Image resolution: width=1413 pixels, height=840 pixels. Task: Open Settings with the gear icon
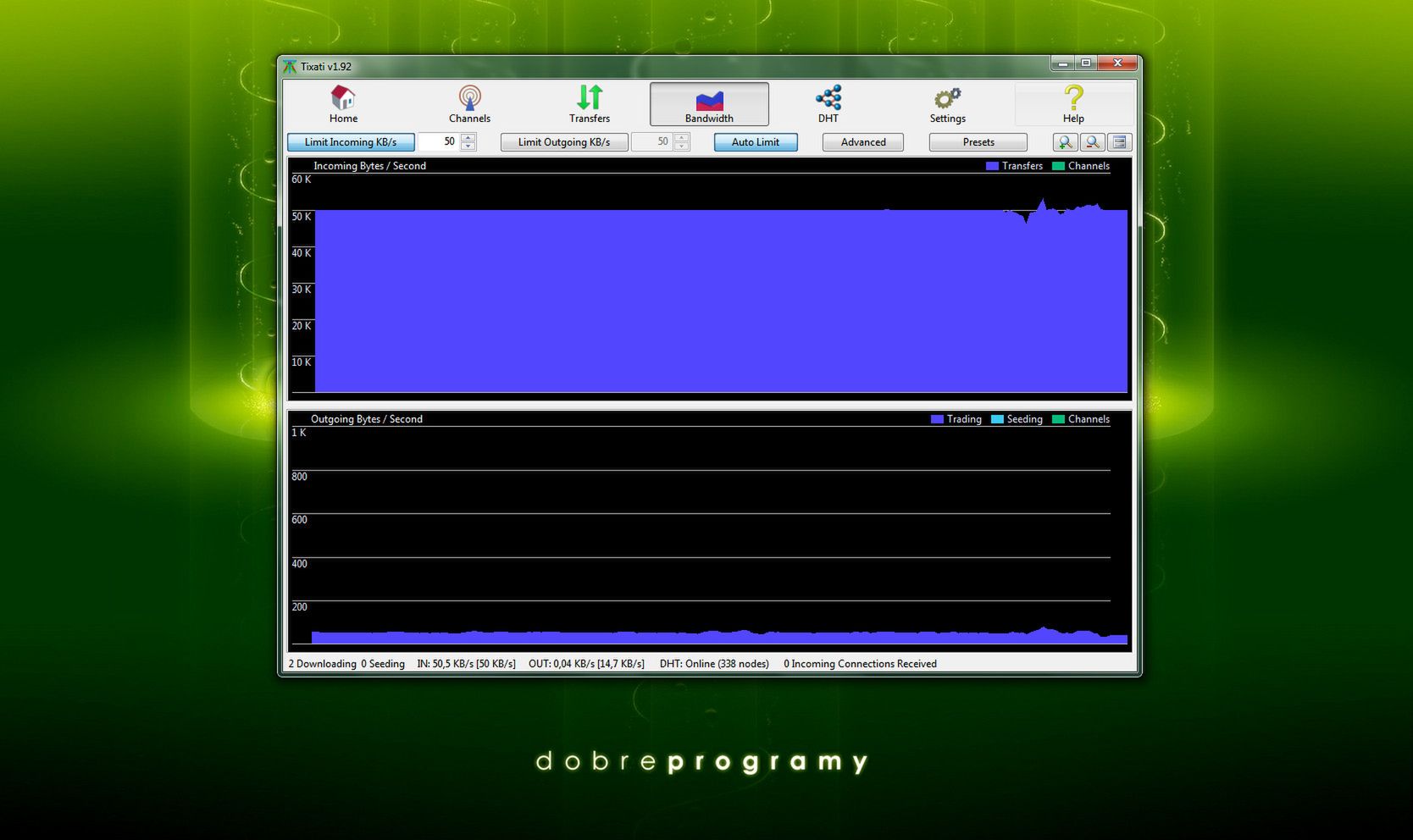[947, 104]
